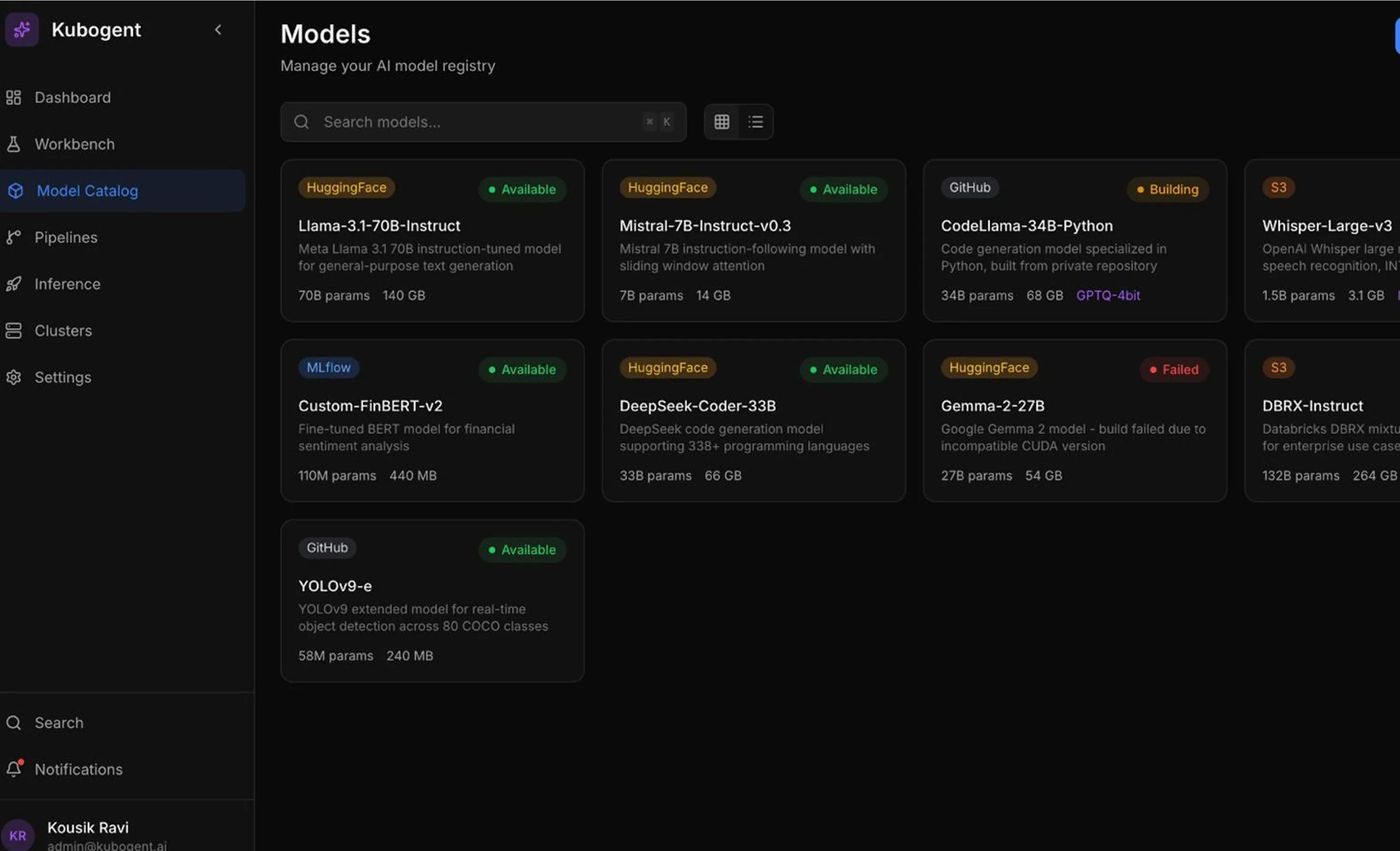
Task: Click Failed status on Gemma-2-27B card
Action: (1174, 369)
